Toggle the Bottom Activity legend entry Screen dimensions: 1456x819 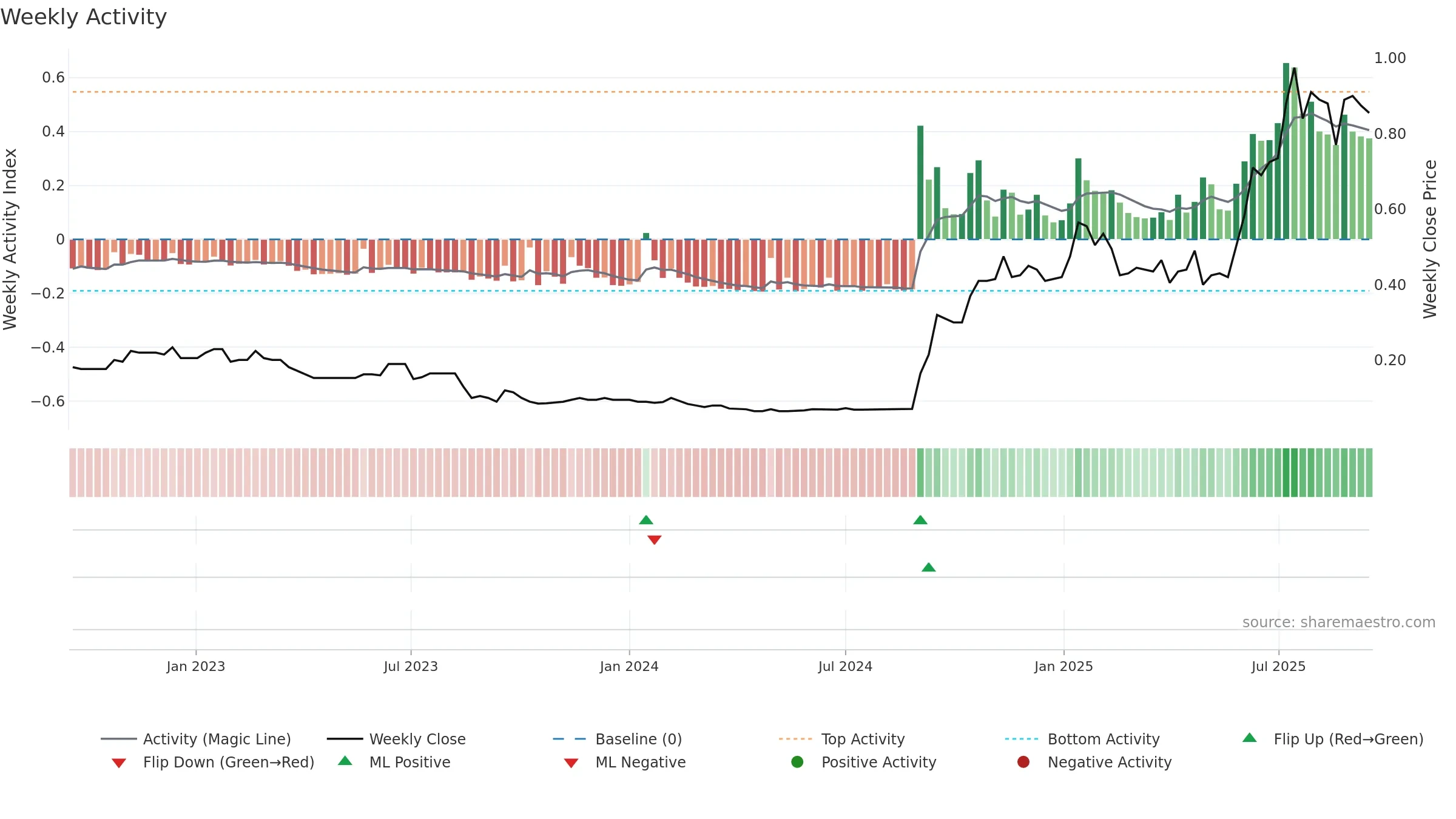1082,739
